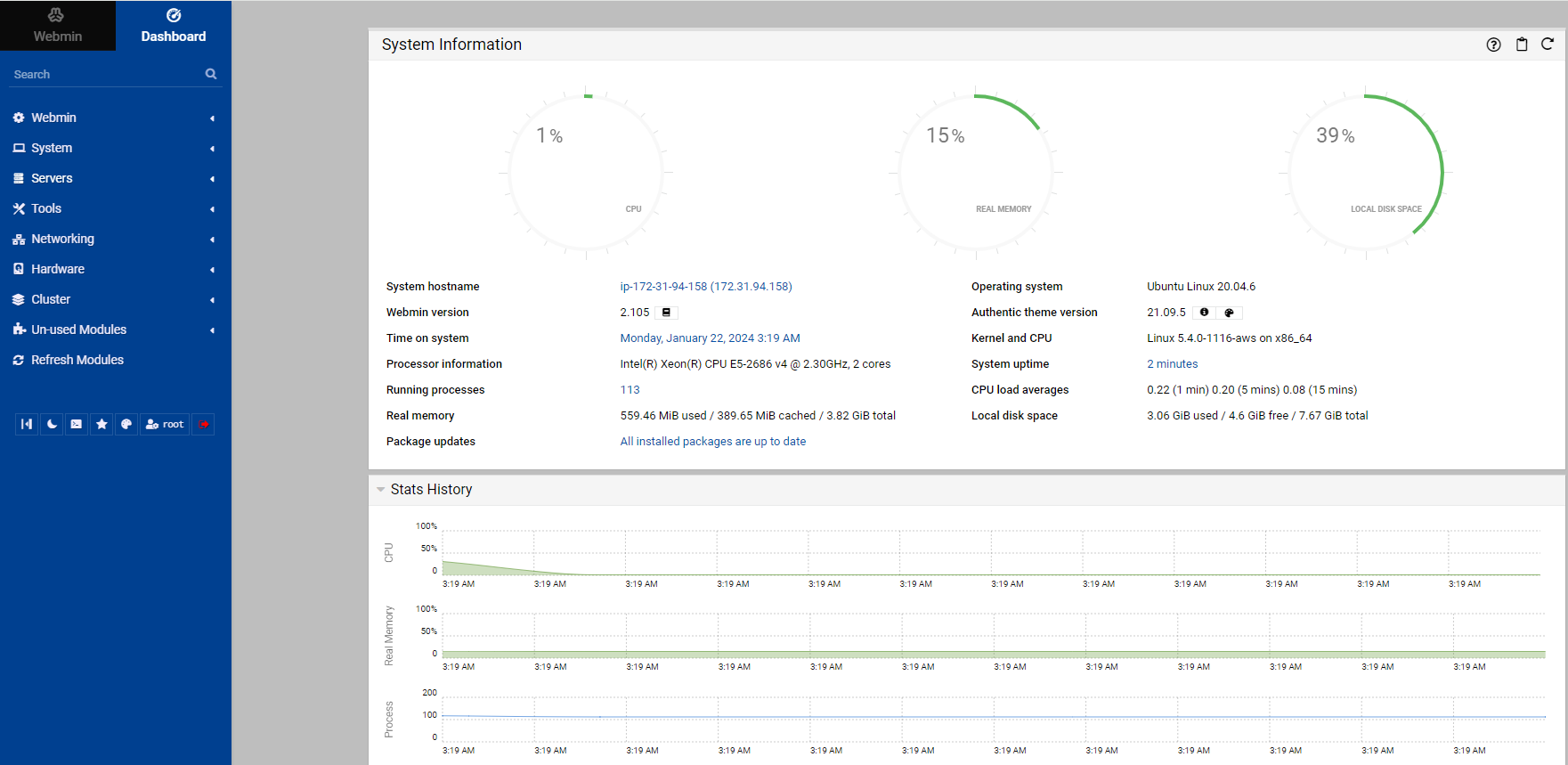Click the server stack icon beside Servers
Viewport: 1568px width, 765px height.
click(x=19, y=178)
